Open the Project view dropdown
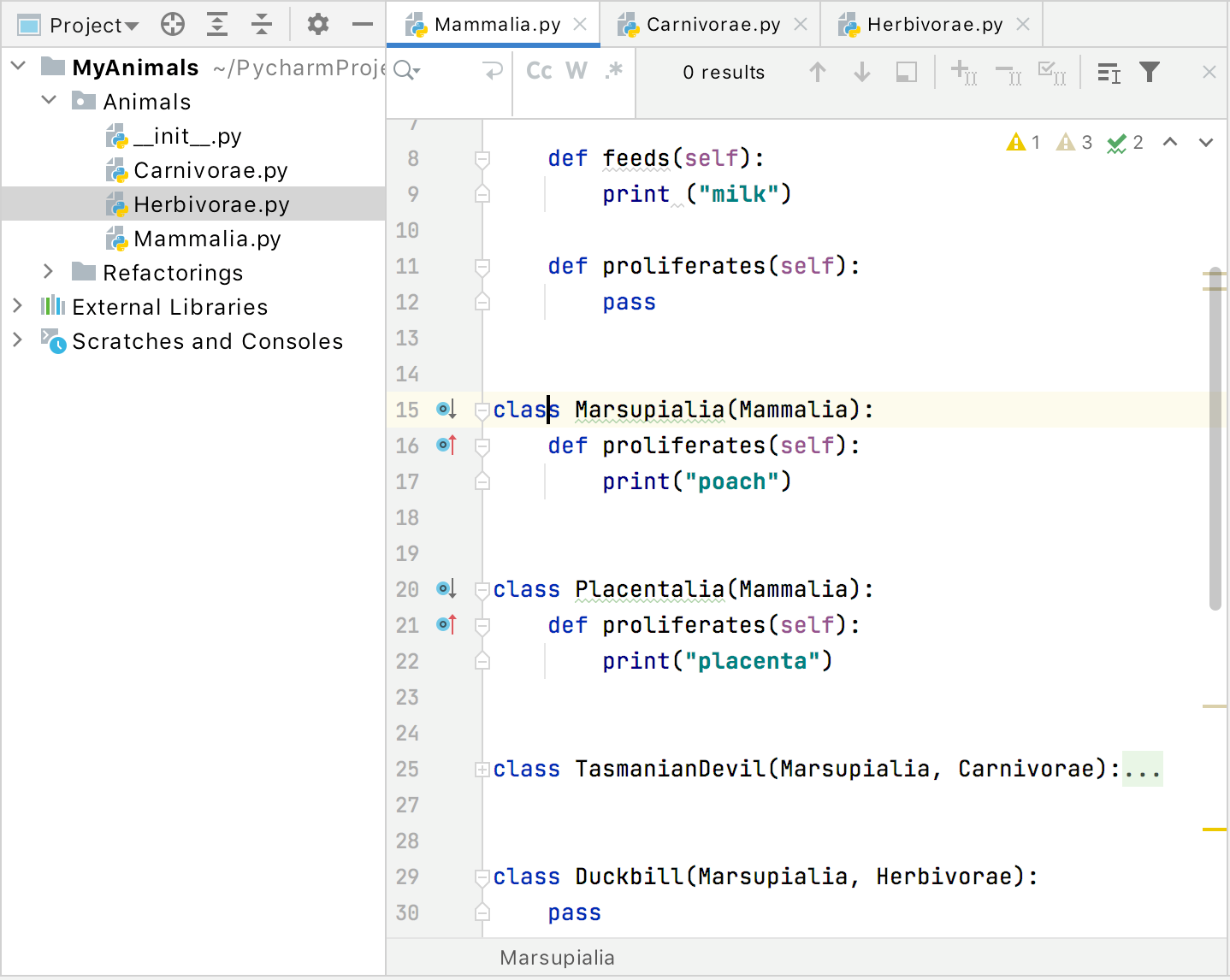1230x980 pixels. tap(93, 26)
